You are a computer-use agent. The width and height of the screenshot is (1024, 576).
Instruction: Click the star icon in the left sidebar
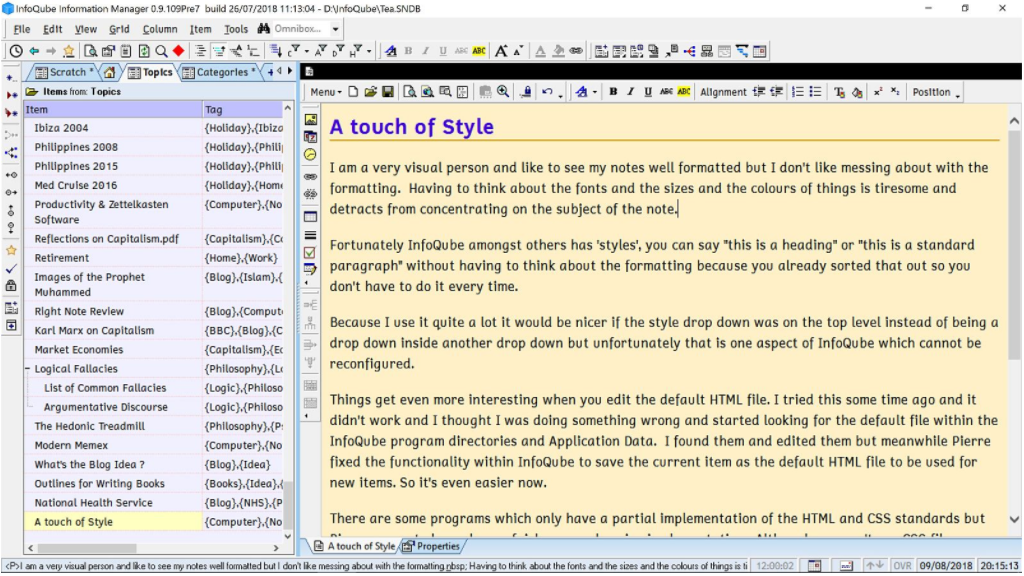click(x=11, y=250)
